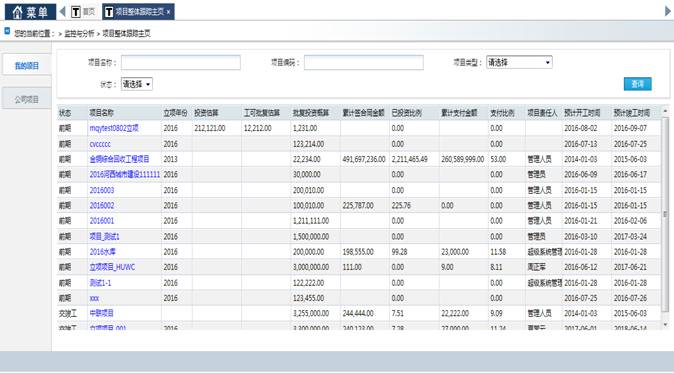Open the 公司项目 side tab
Screen dimensions: 674x373
(27, 99)
